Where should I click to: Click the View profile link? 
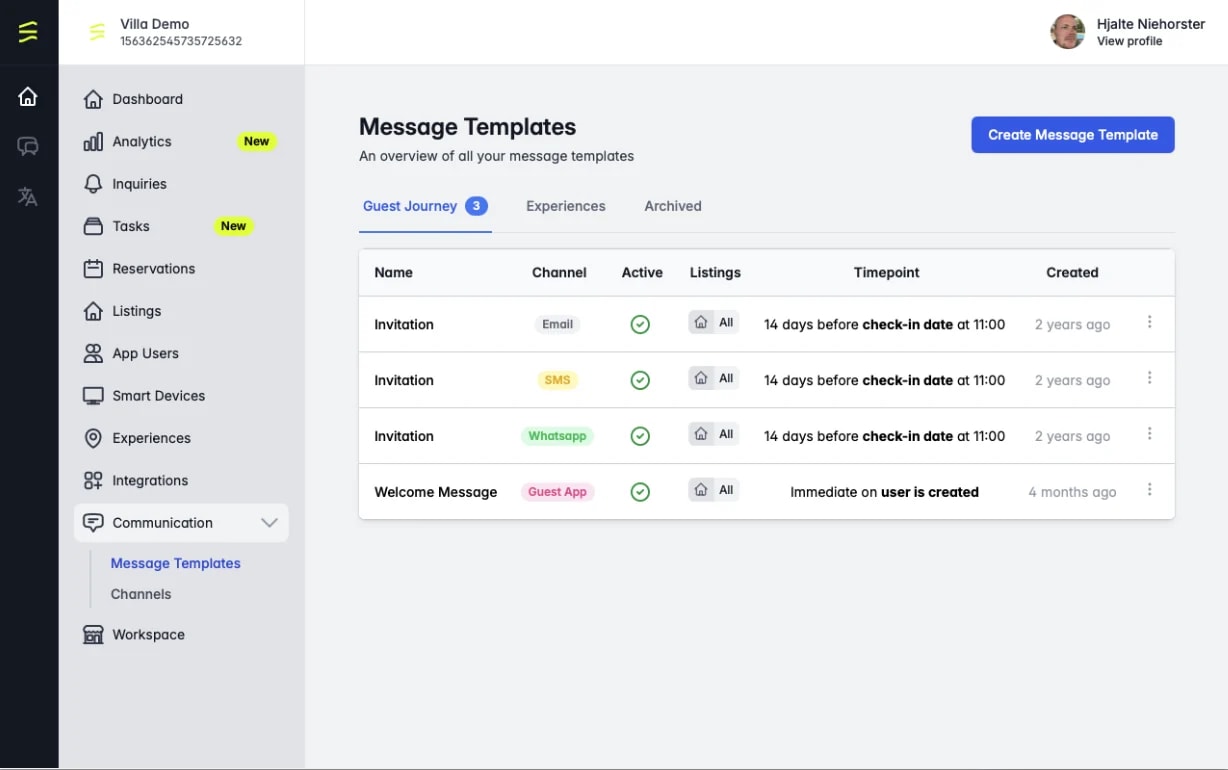tap(1129, 42)
